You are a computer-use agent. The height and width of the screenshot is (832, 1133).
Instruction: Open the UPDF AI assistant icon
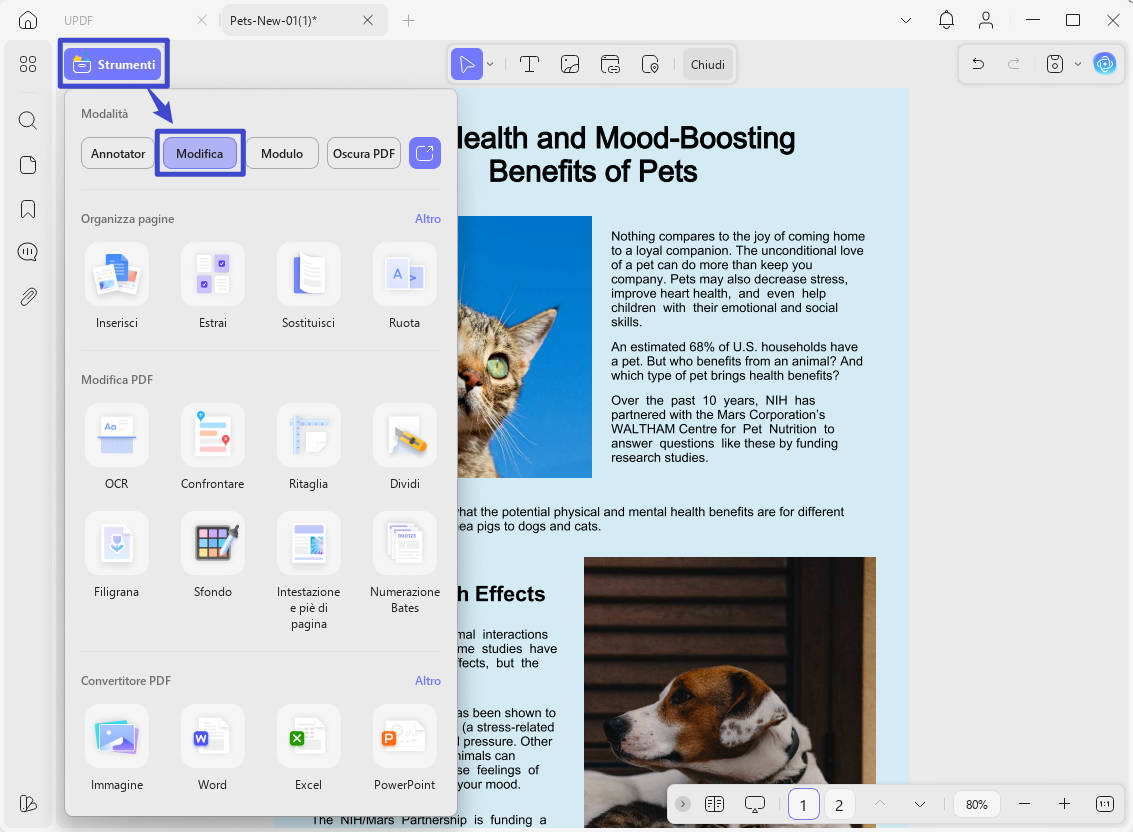(x=1105, y=64)
